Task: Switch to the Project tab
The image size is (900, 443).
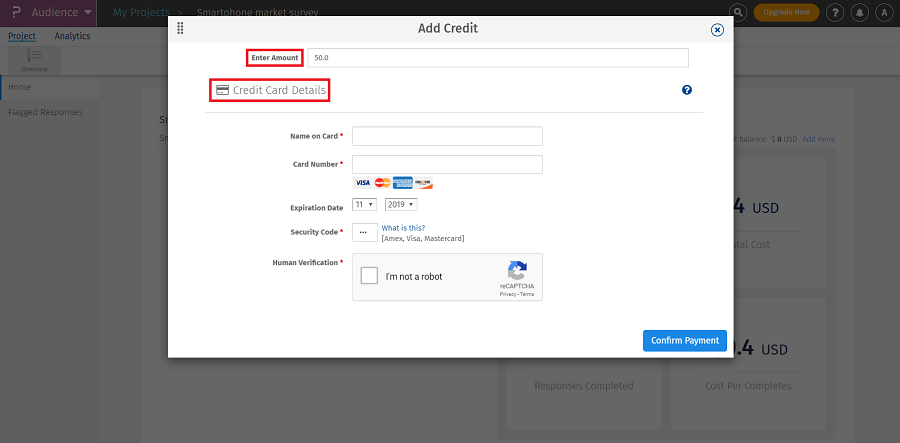Action: point(22,36)
